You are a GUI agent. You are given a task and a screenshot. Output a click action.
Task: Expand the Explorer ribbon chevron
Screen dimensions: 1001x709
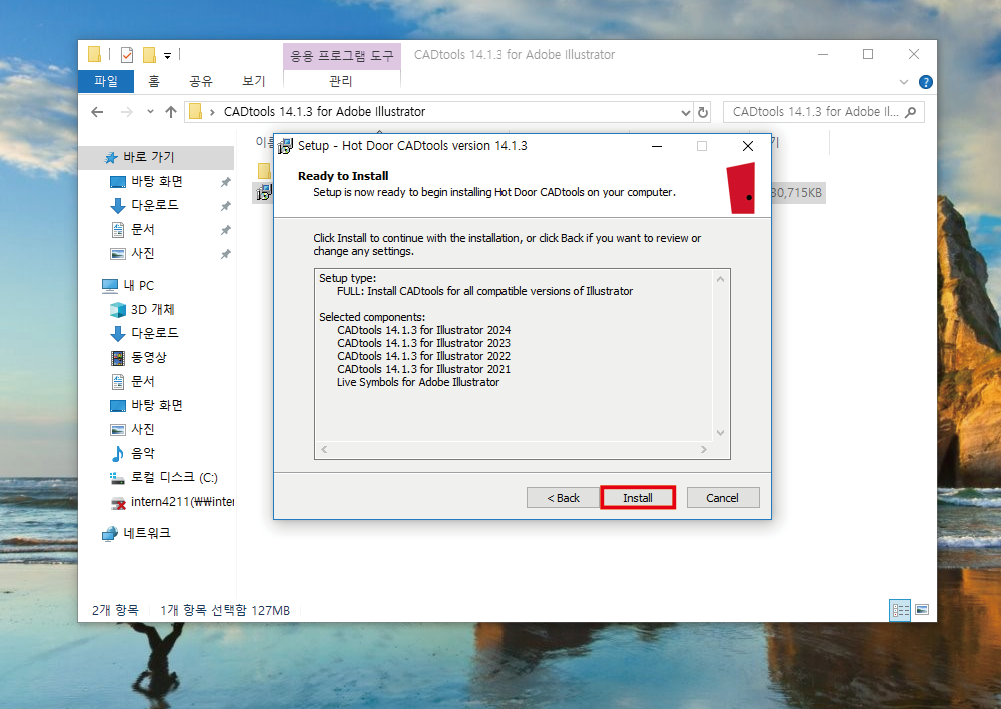(903, 82)
